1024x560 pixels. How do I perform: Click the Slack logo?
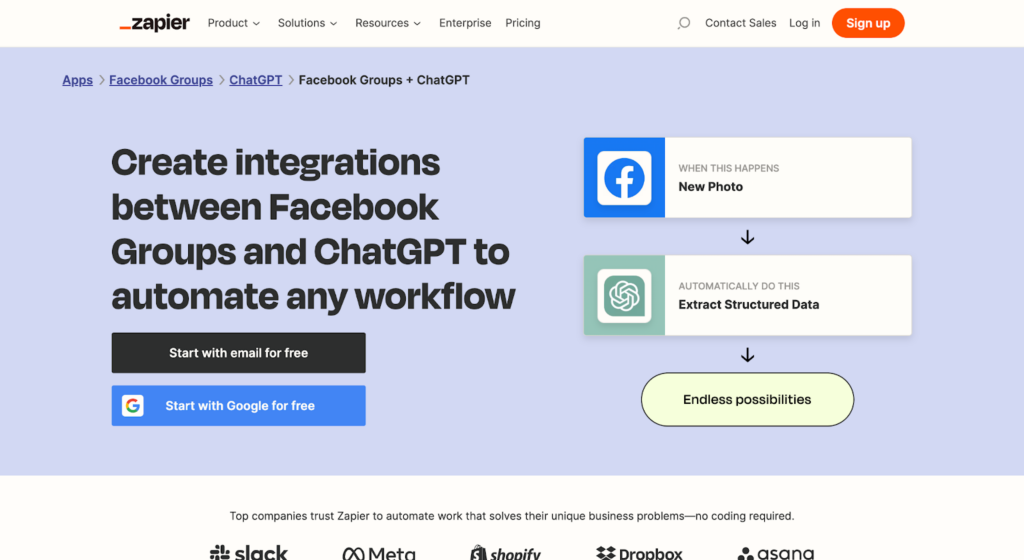pyautogui.click(x=248, y=552)
